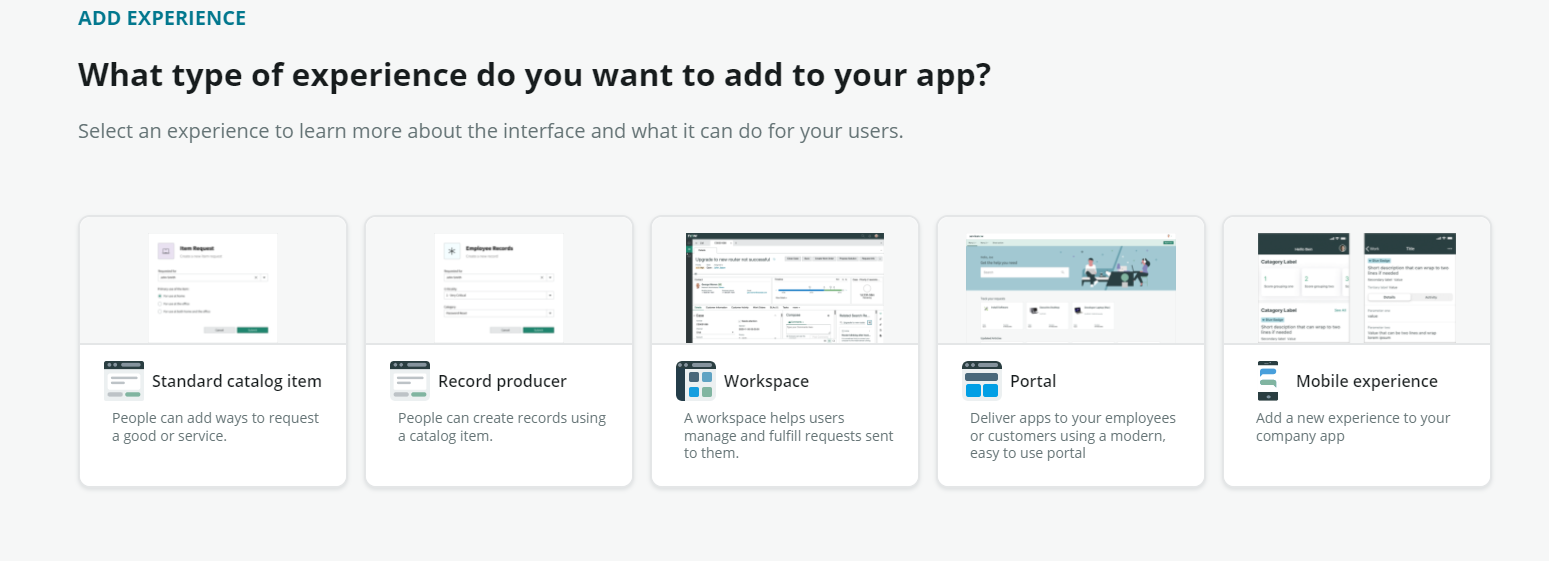Click the 'manage and fulfill requests' description
The height and width of the screenshot is (561, 1549).
[x=788, y=436]
